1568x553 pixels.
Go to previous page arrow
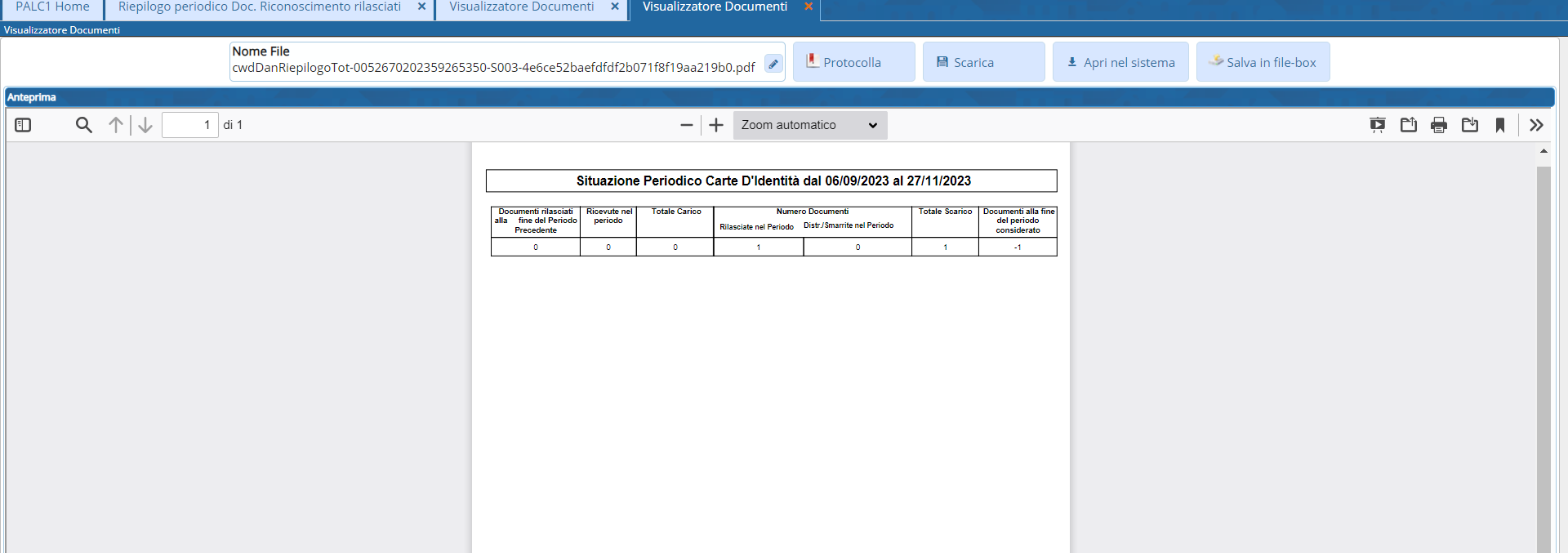[116, 125]
